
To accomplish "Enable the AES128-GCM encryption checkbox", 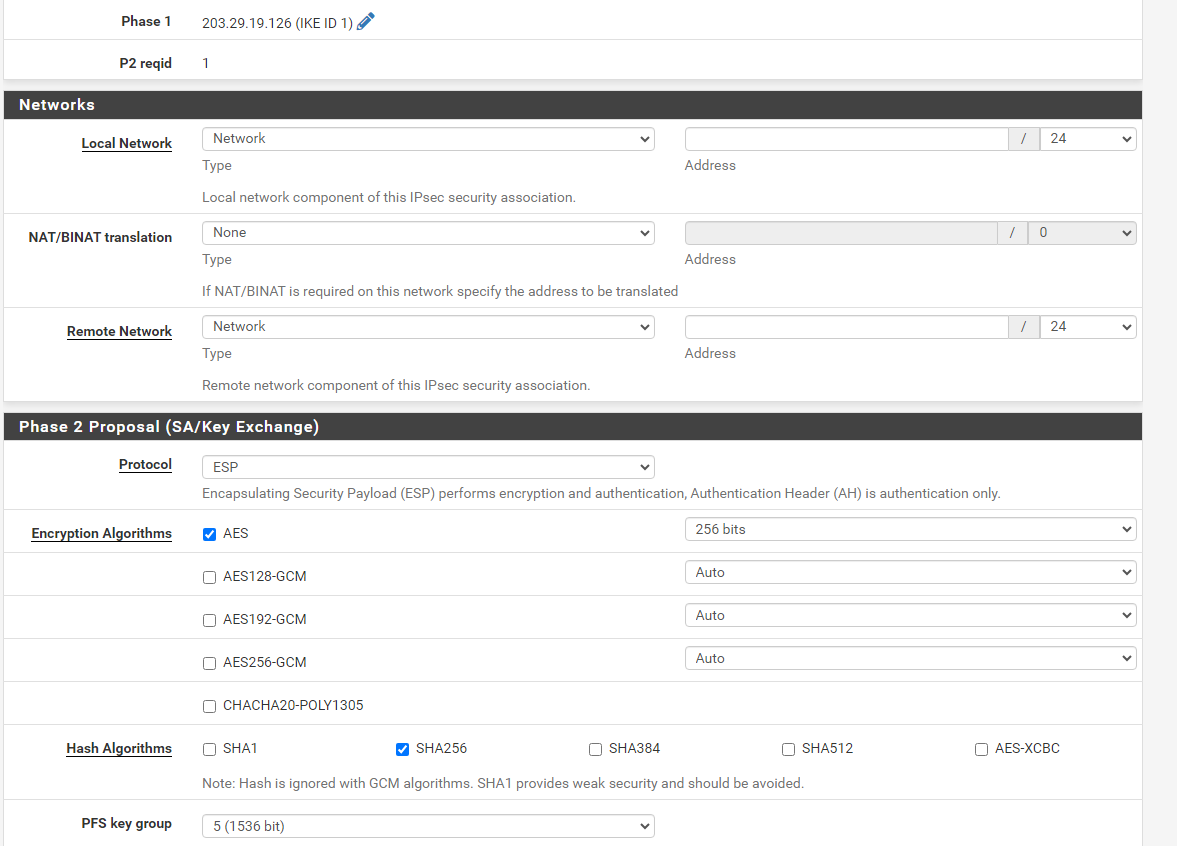I will (x=209, y=577).
